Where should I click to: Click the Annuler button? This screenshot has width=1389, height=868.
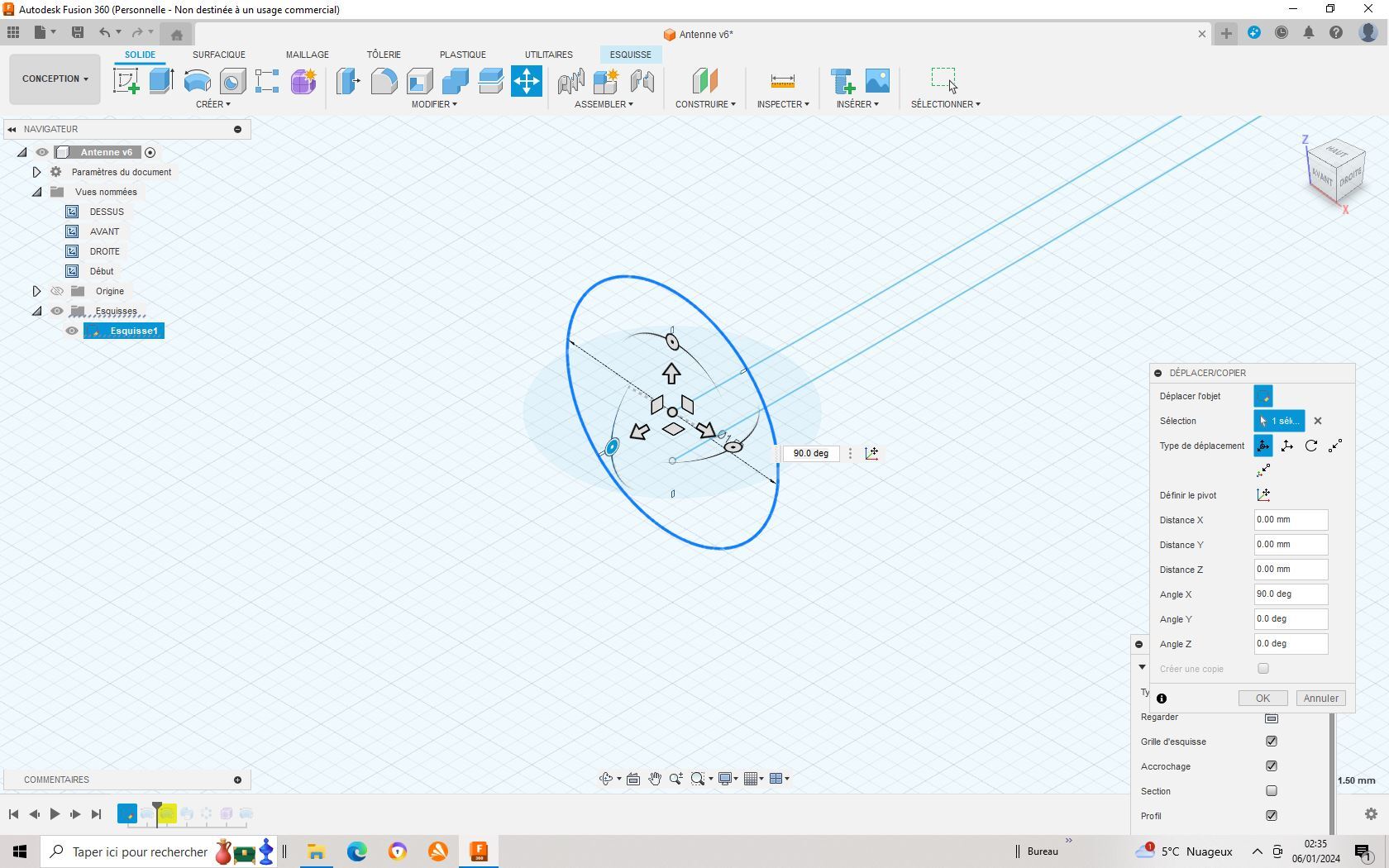1320,699
